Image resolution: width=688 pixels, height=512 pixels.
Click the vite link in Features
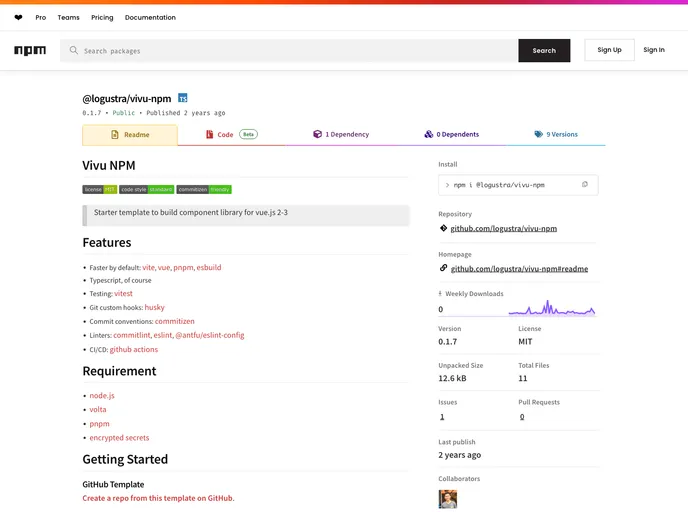[148, 268]
